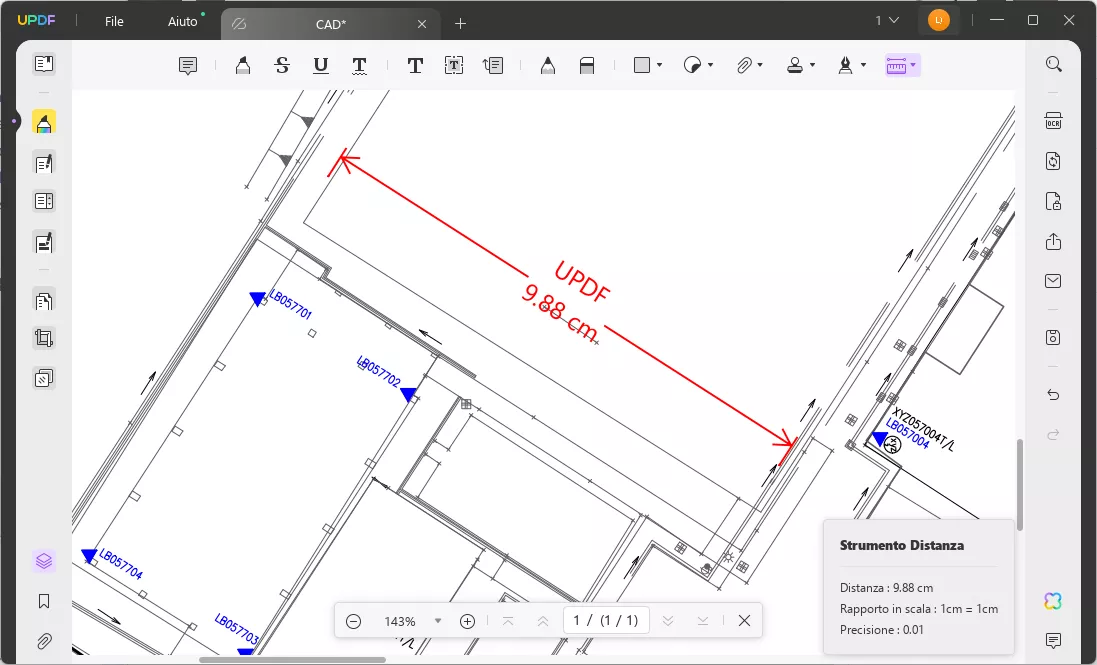Open the Search magnifier icon

pos(1054,64)
